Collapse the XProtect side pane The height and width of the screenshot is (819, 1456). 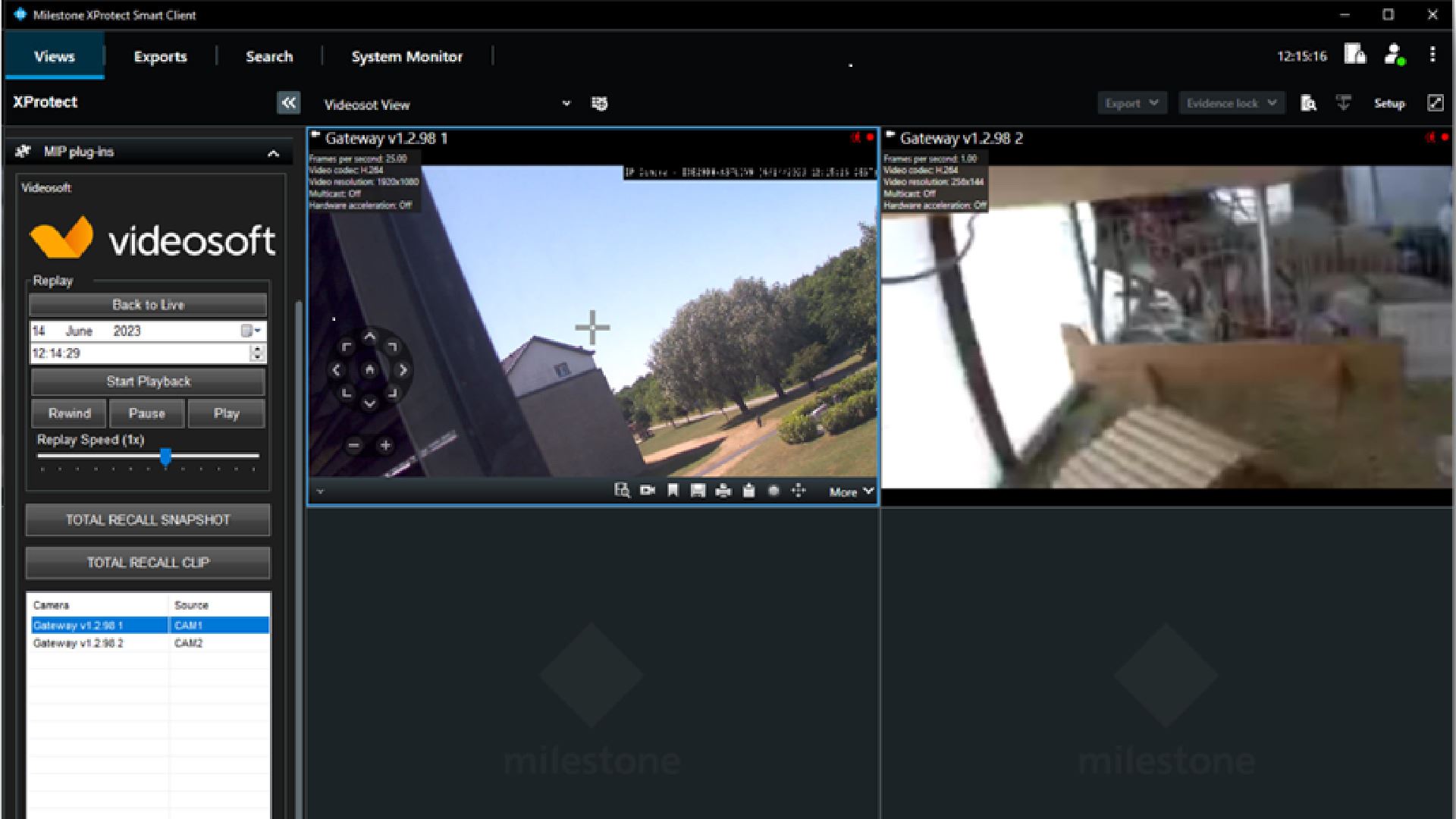289,103
